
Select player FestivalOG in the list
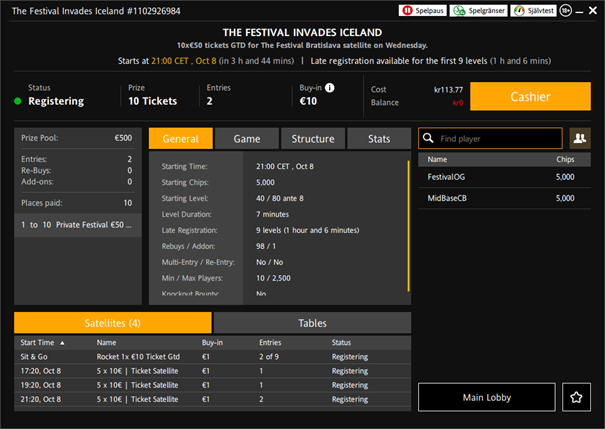[447, 177]
